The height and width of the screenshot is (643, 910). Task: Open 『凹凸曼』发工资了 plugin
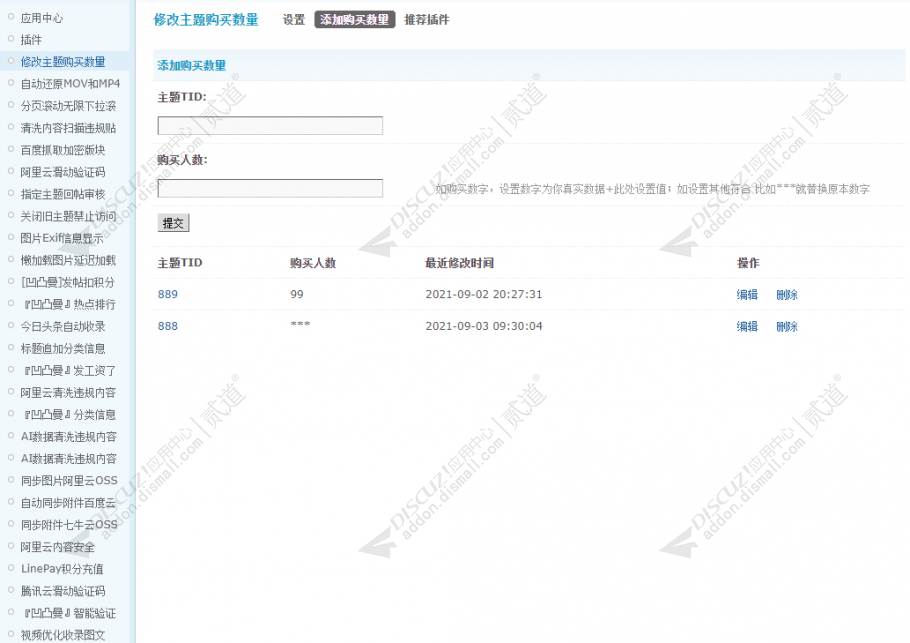pos(68,371)
